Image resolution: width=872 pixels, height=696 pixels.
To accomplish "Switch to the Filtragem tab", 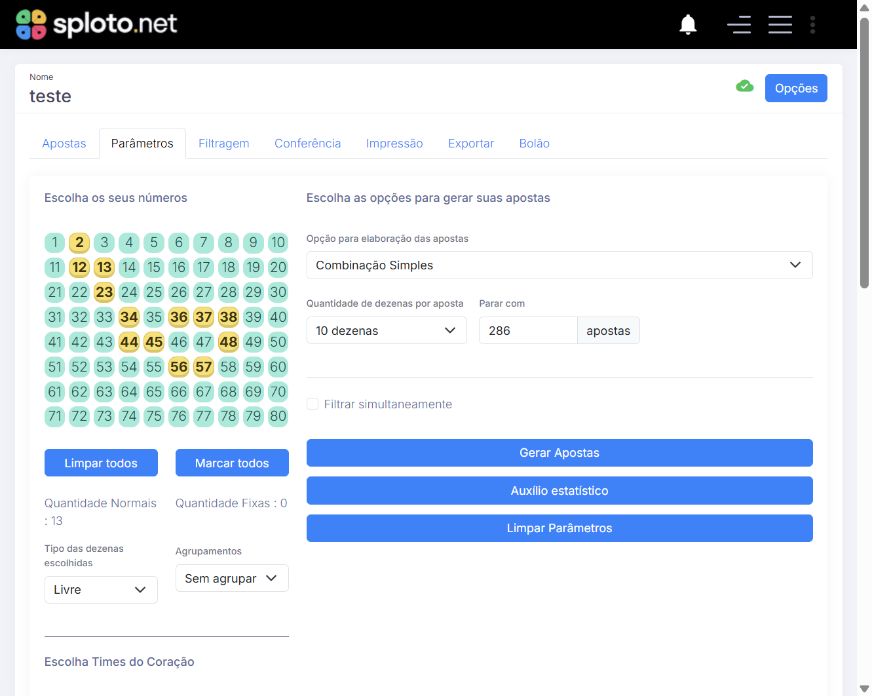I will coord(224,143).
